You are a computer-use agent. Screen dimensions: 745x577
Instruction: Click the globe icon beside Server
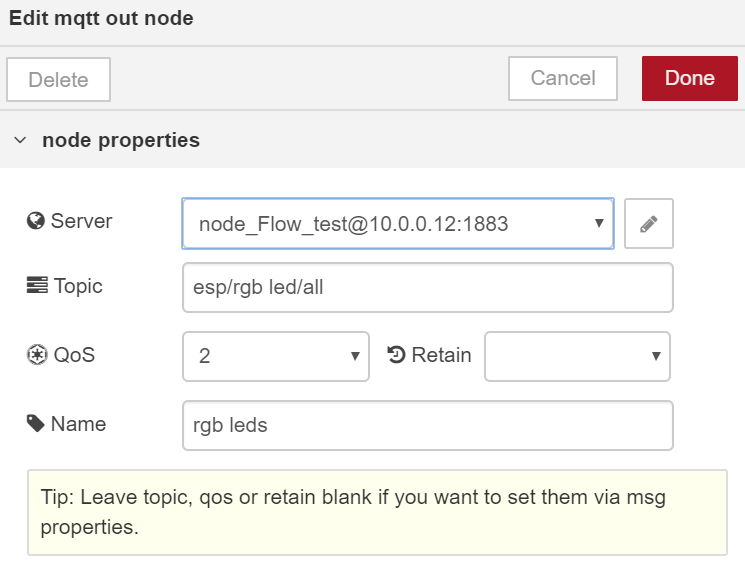[x=36, y=221]
